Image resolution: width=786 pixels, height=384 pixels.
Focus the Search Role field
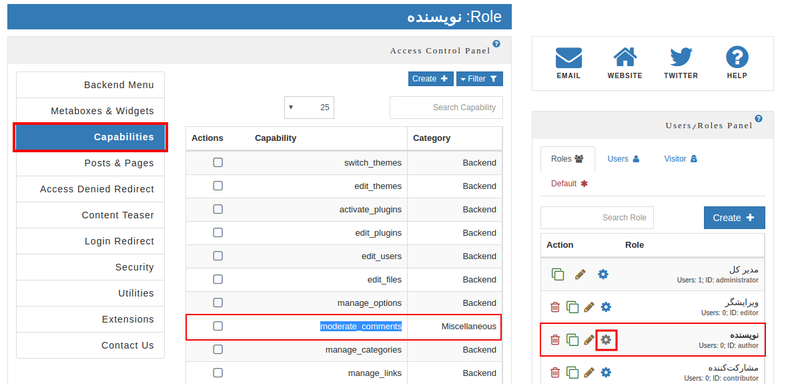pyautogui.click(x=597, y=218)
